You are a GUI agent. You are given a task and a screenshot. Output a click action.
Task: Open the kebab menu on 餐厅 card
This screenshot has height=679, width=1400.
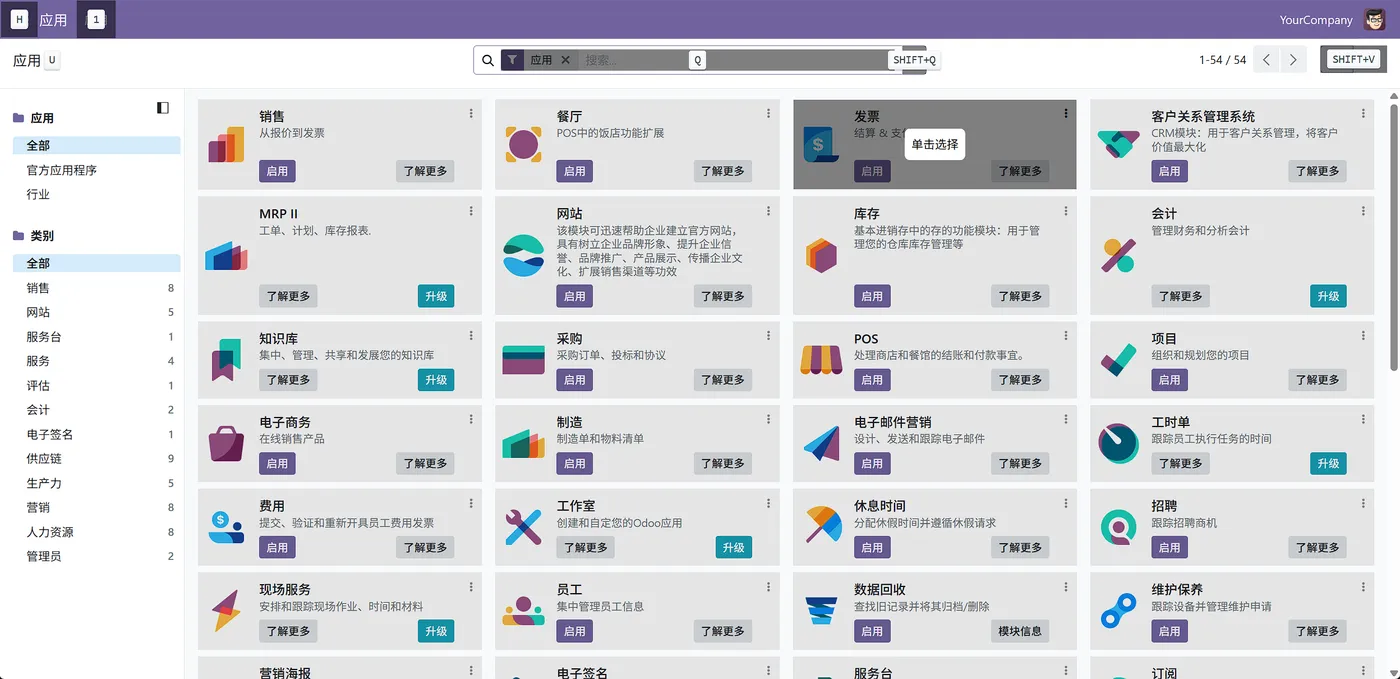[x=768, y=114]
